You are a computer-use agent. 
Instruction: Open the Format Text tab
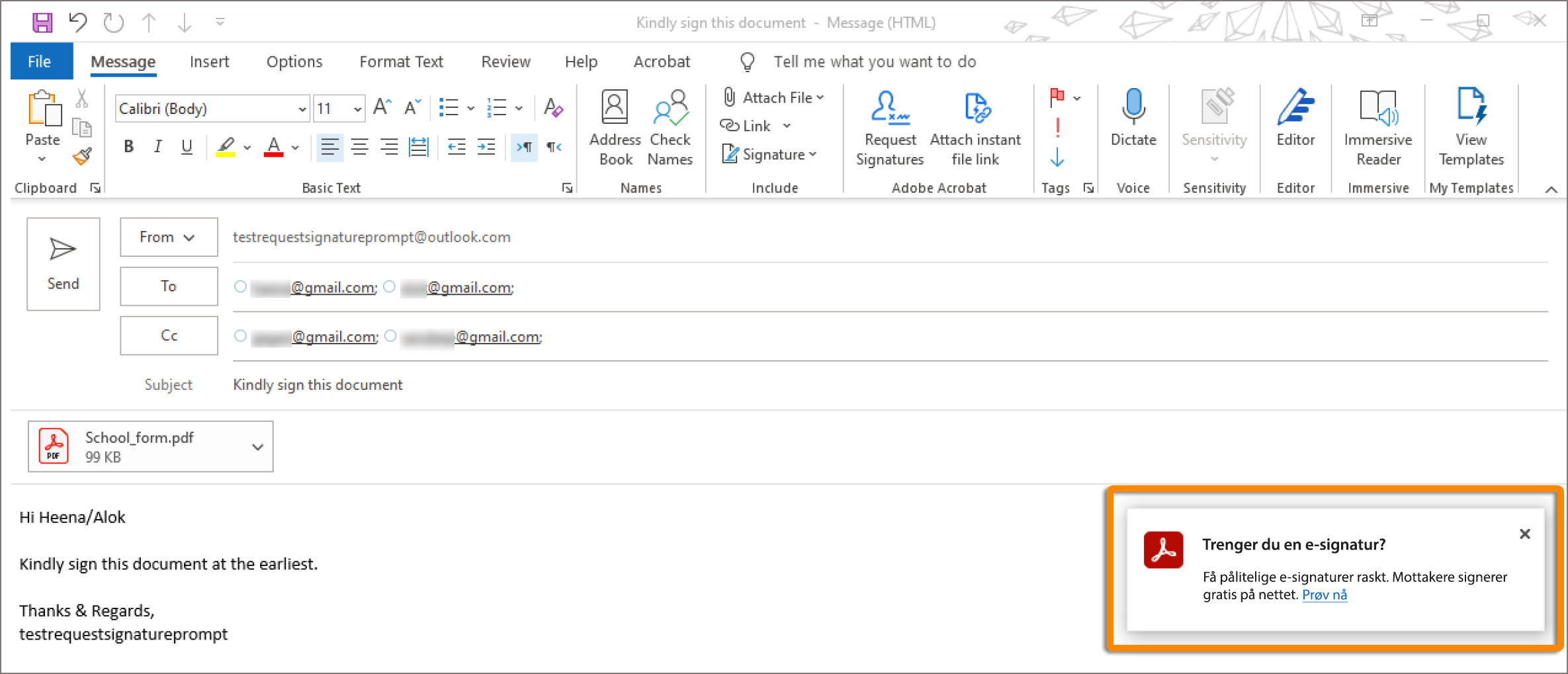tap(401, 62)
